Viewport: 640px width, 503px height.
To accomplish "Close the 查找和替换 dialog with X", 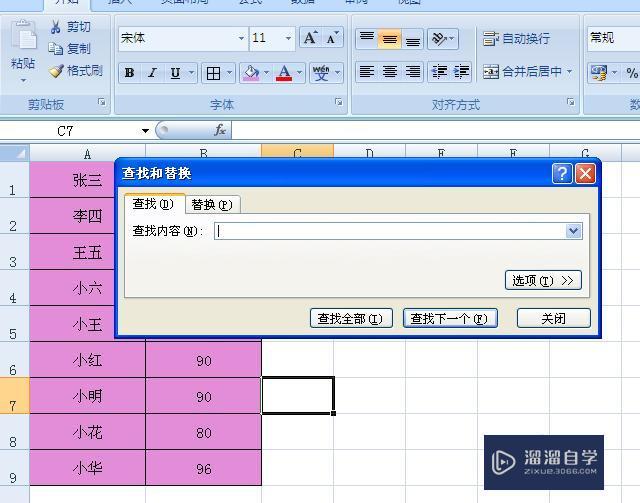I will tap(585, 174).
